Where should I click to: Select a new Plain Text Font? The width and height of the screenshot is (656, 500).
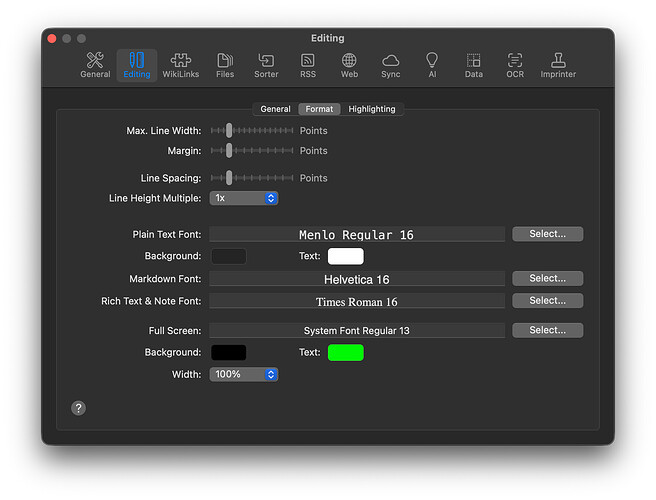[x=547, y=234]
